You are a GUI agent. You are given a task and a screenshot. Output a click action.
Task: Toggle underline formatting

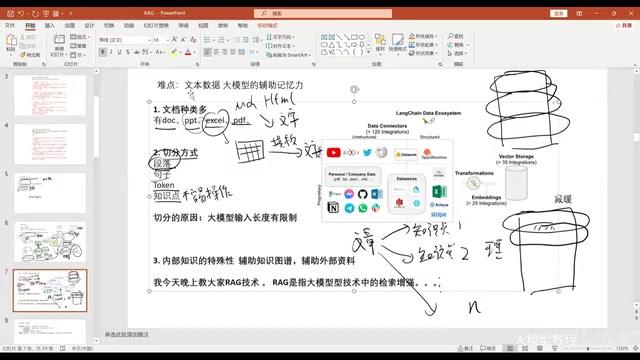pos(119,52)
